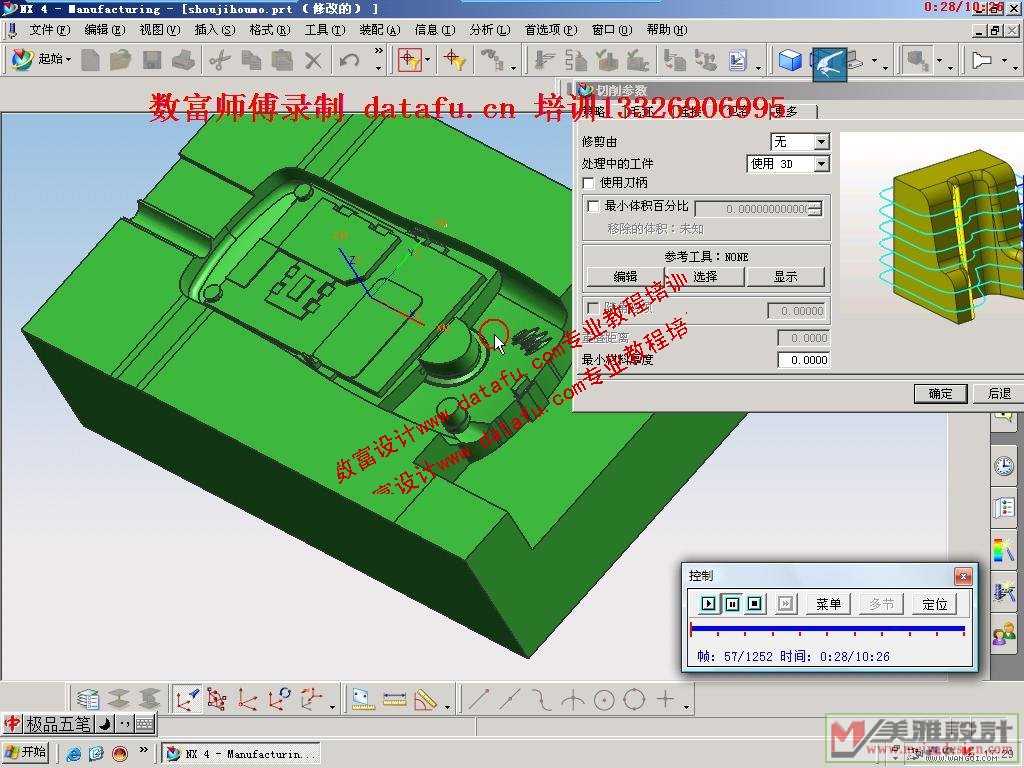Viewport: 1024px width, 768px height.
Task: Click the clock icon in right sidebar
Action: point(1004,466)
